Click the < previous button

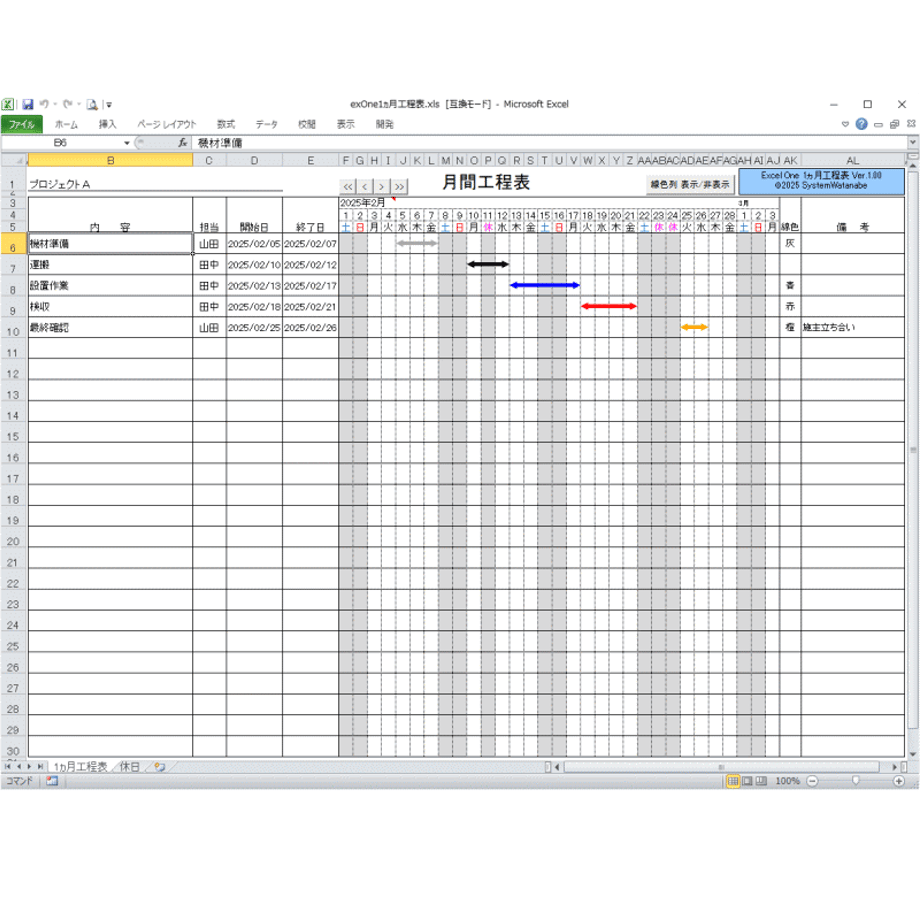[x=365, y=186]
